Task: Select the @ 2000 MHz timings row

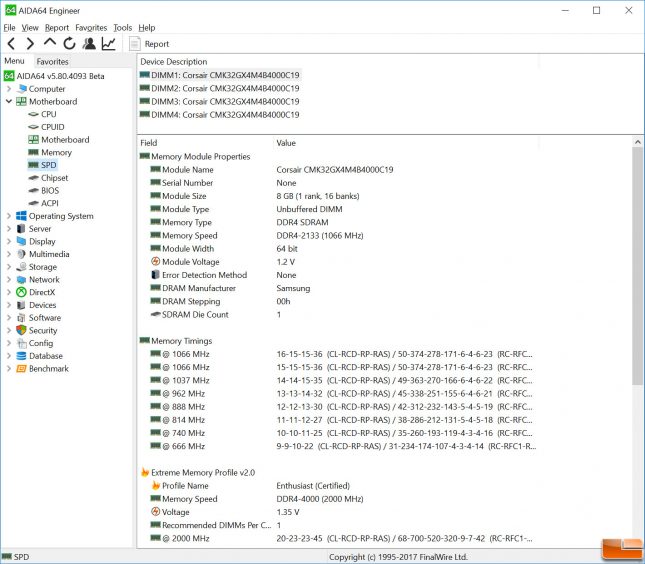Action: (x=337, y=538)
